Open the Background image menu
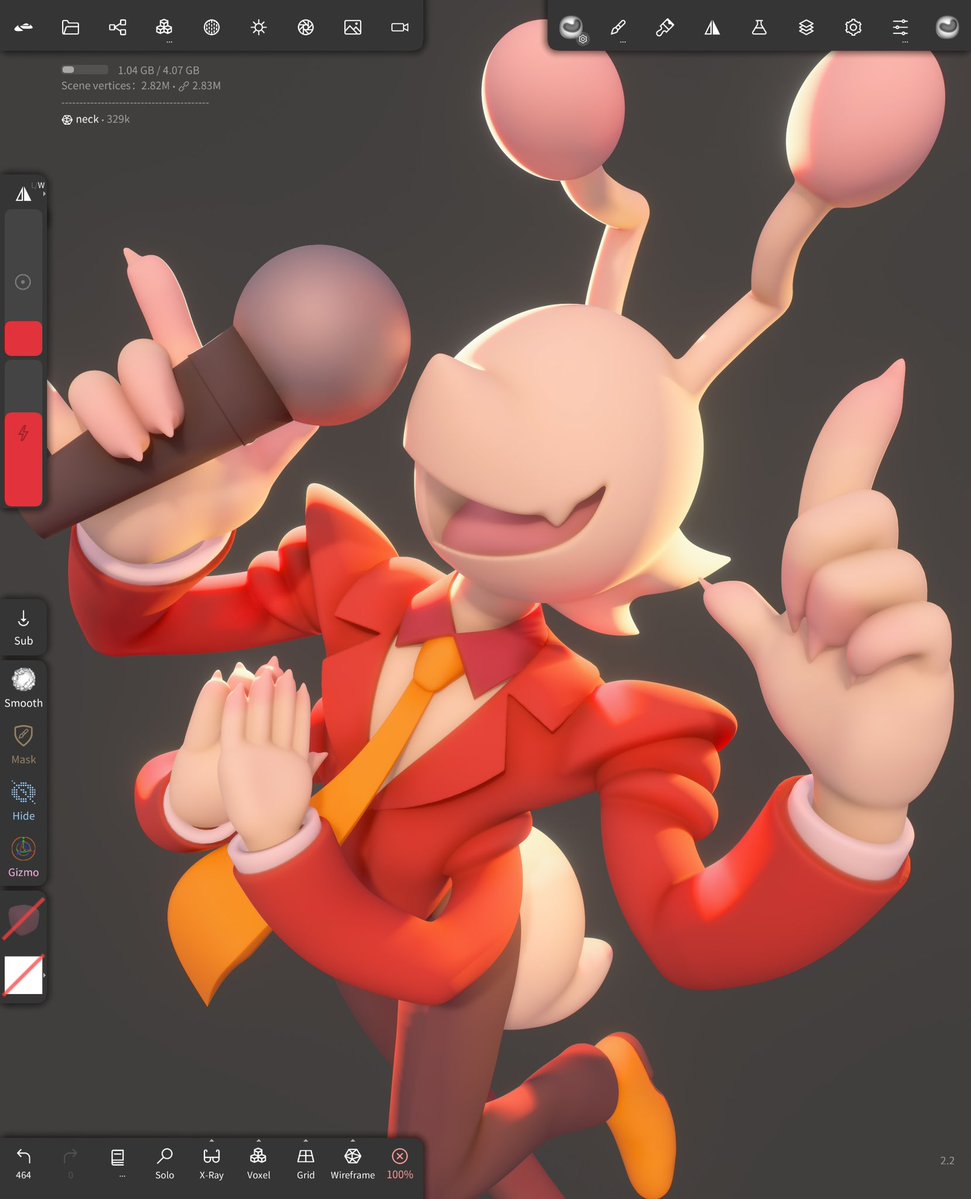The height and width of the screenshot is (1199, 971). pyautogui.click(x=352, y=28)
